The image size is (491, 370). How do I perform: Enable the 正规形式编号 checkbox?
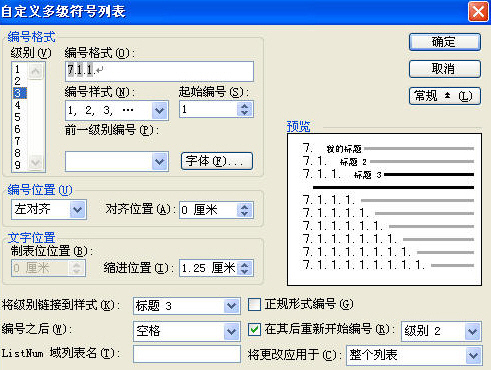(x=254, y=305)
